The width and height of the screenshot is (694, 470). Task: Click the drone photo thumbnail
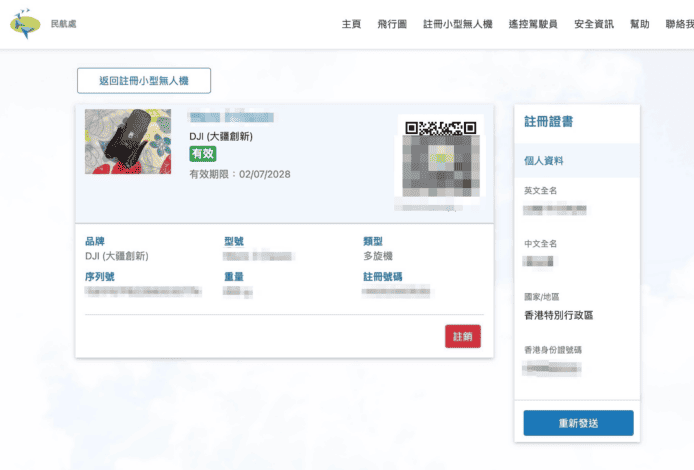pos(128,142)
